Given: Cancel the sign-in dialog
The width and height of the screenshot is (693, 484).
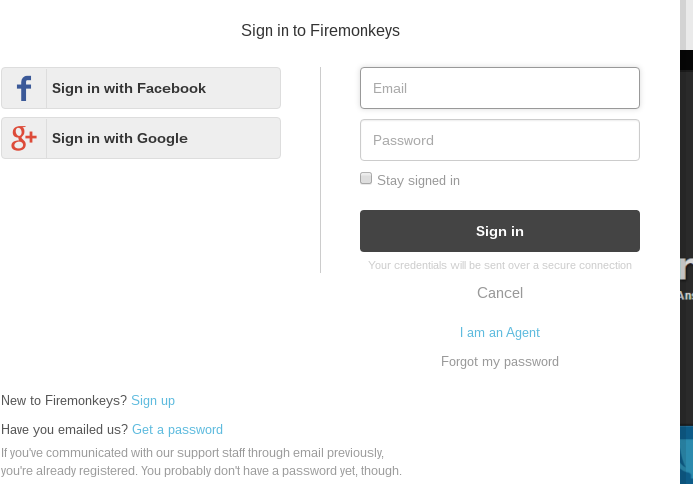Looking at the screenshot, I should 500,293.
